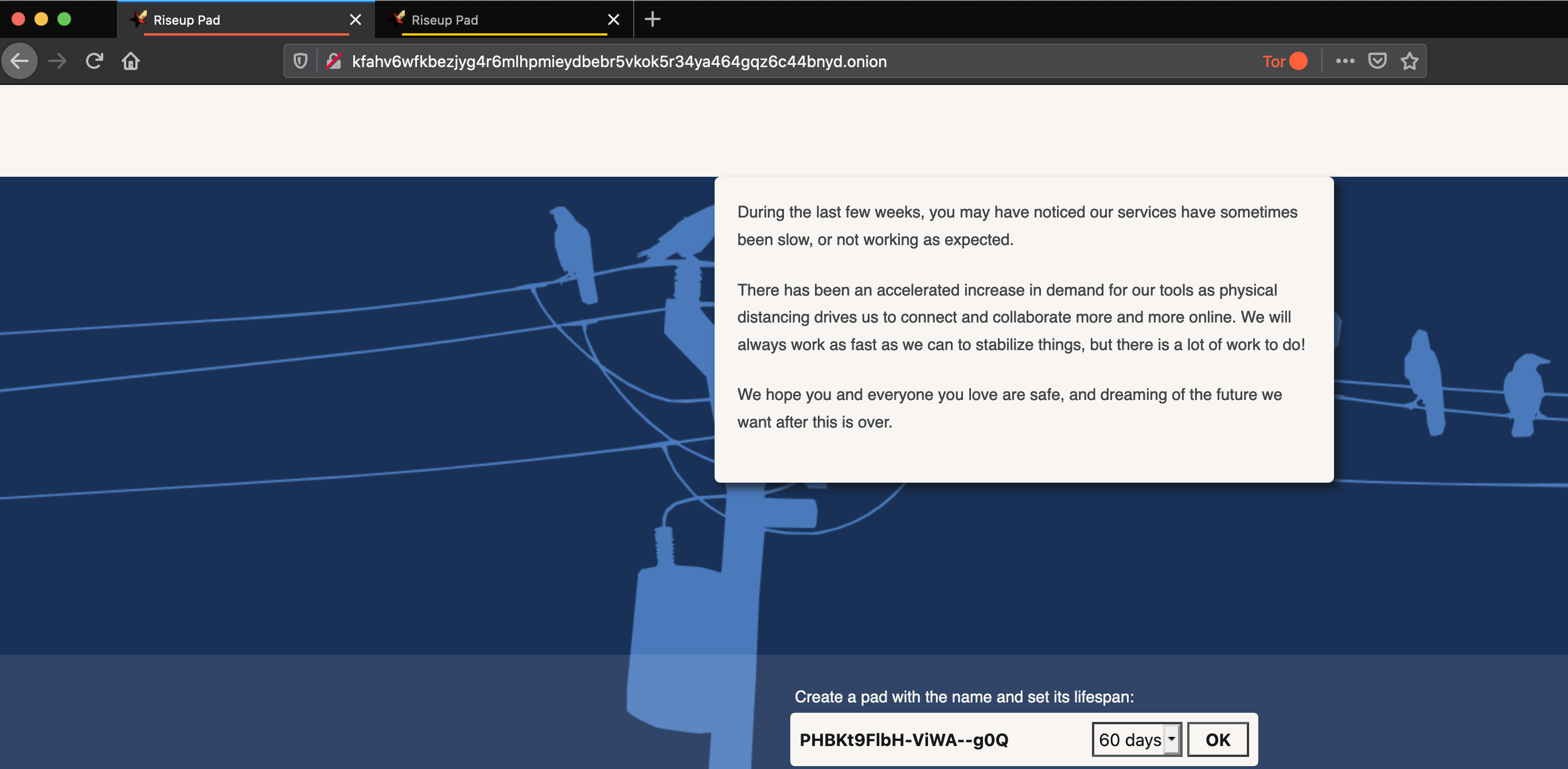Screen dimensions: 1568x769
Task: Close the second Riseup Pad tab
Action: pyautogui.click(x=614, y=20)
